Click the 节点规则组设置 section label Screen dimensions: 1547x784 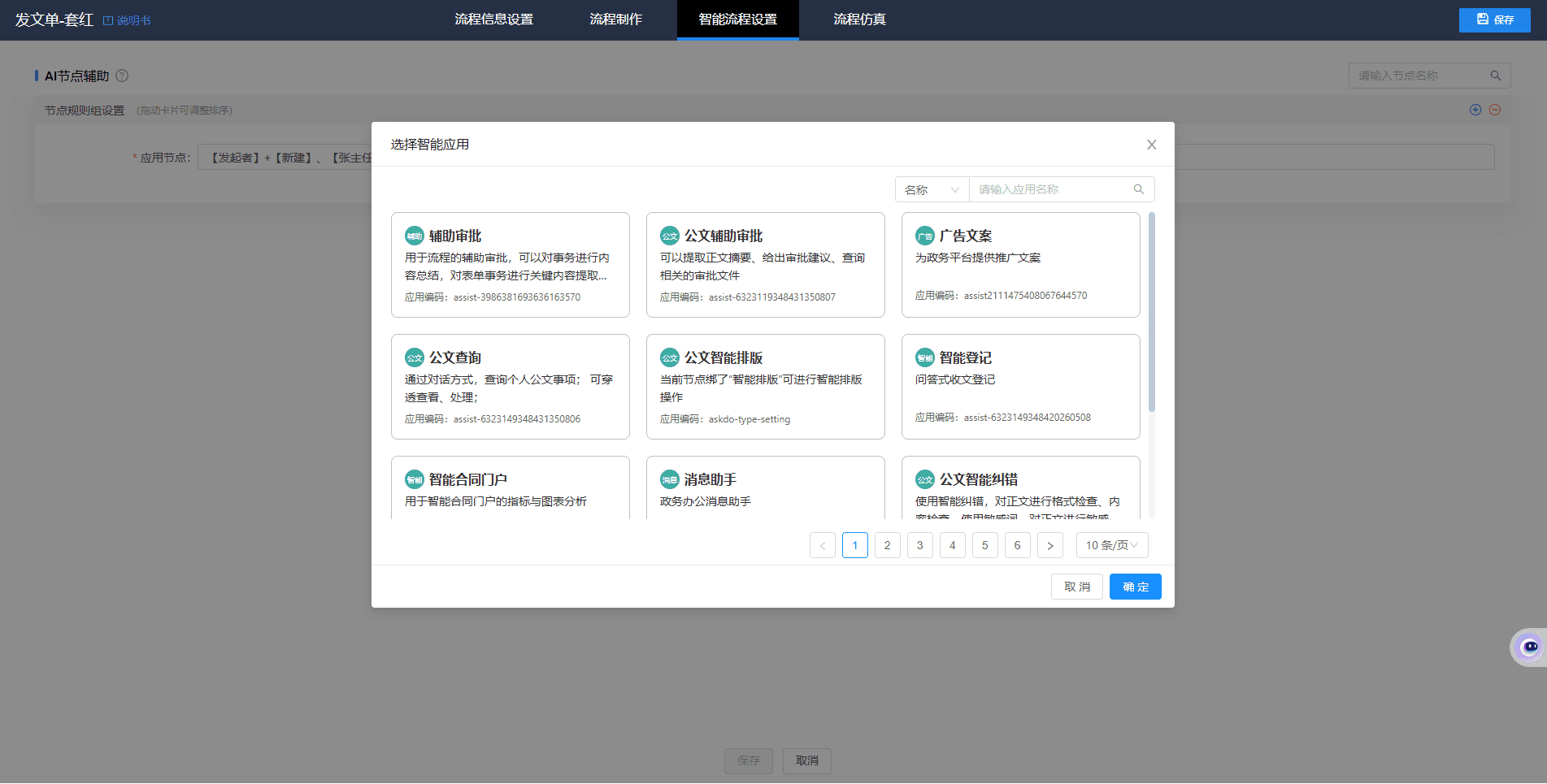click(x=85, y=110)
